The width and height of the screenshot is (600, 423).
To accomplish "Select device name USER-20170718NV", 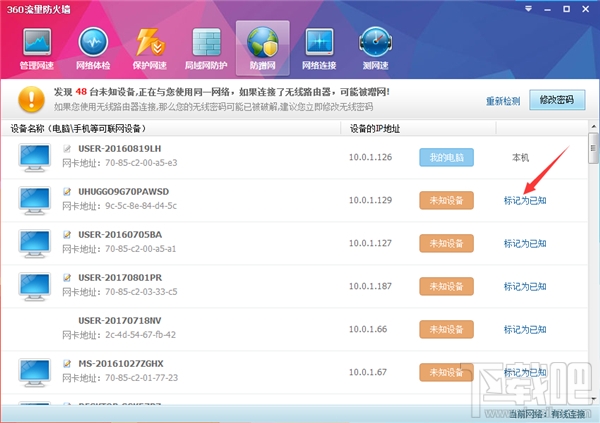I will (120, 320).
